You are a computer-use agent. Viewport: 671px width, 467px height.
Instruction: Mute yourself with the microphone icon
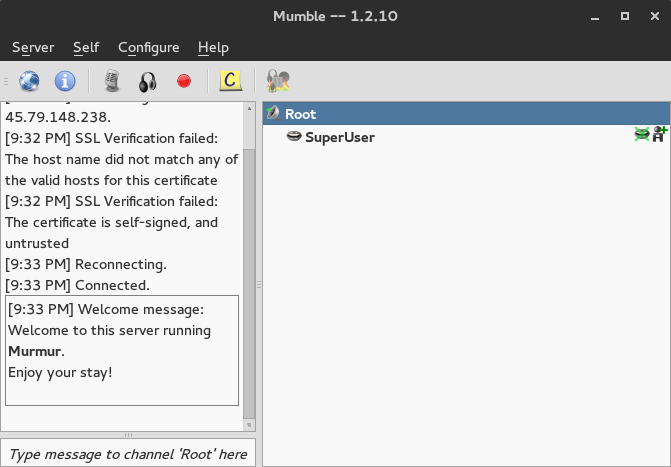click(113, 81)
